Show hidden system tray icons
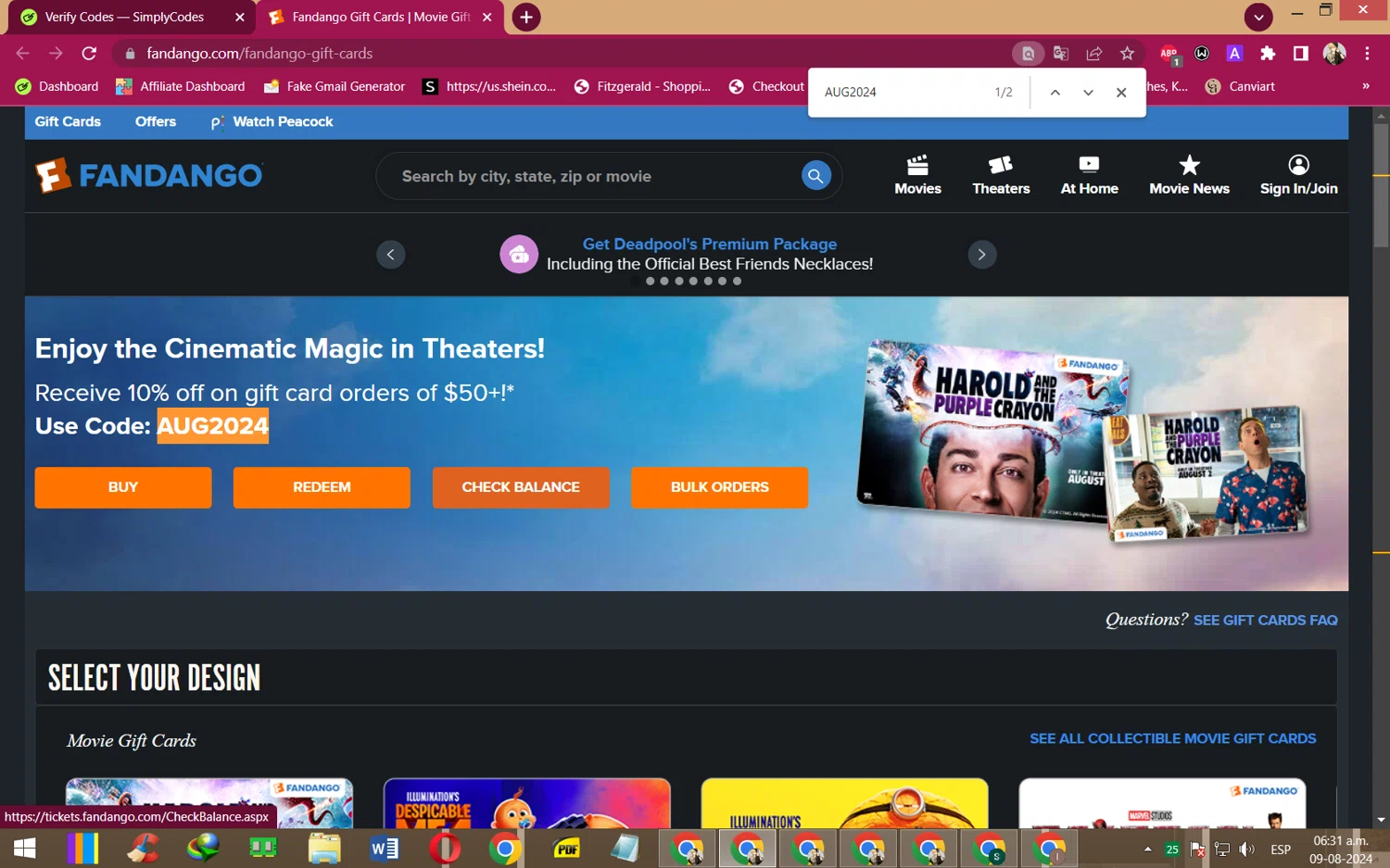The image size is (1390, 868). [x=1147, y=849]
